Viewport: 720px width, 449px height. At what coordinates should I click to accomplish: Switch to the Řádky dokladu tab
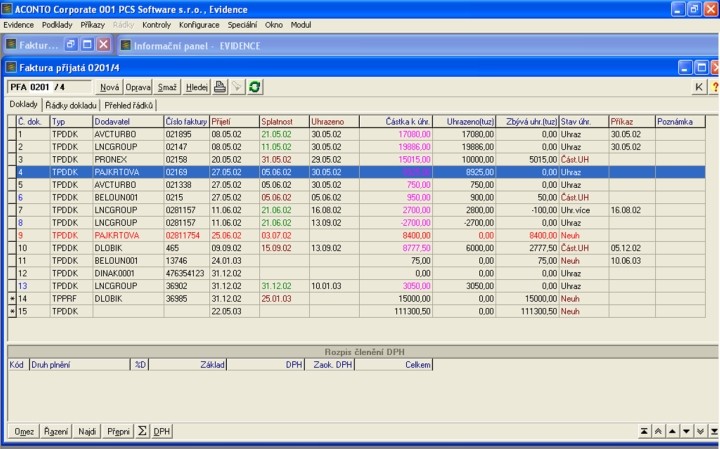point(71,105)
